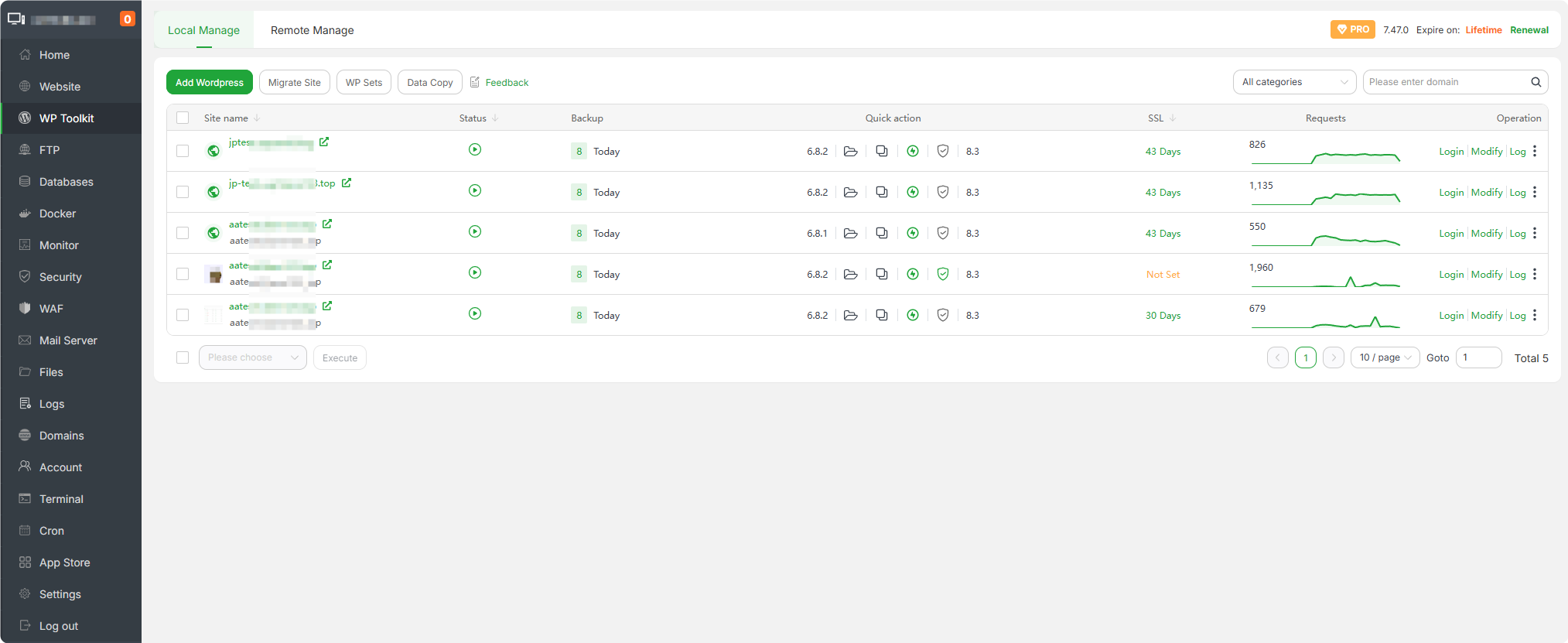Check the bottom batch-select checkbox

click(x=183, y=358)
